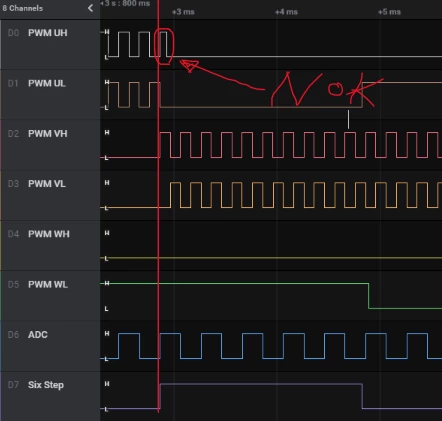Click the PWM WL falling edge
Image resolution: width=442 pixels, height=421 pixels.
click(369, 296)
